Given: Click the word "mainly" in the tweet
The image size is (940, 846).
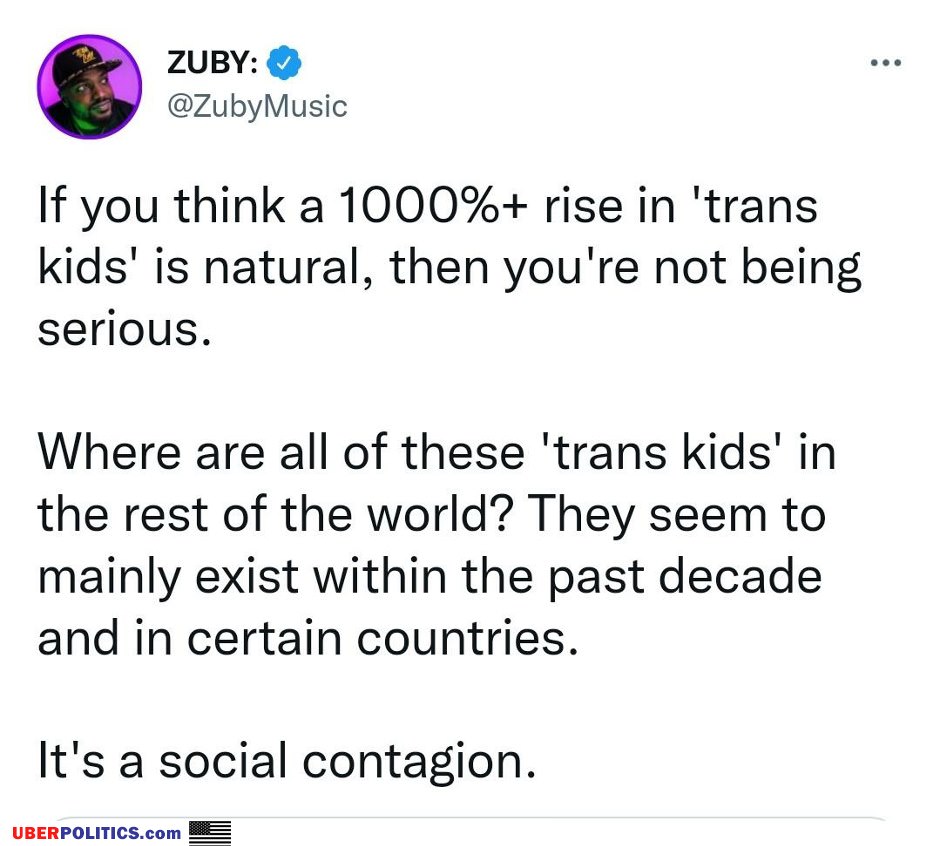Looking at the screenshot, I should click(x=109, y=577).
